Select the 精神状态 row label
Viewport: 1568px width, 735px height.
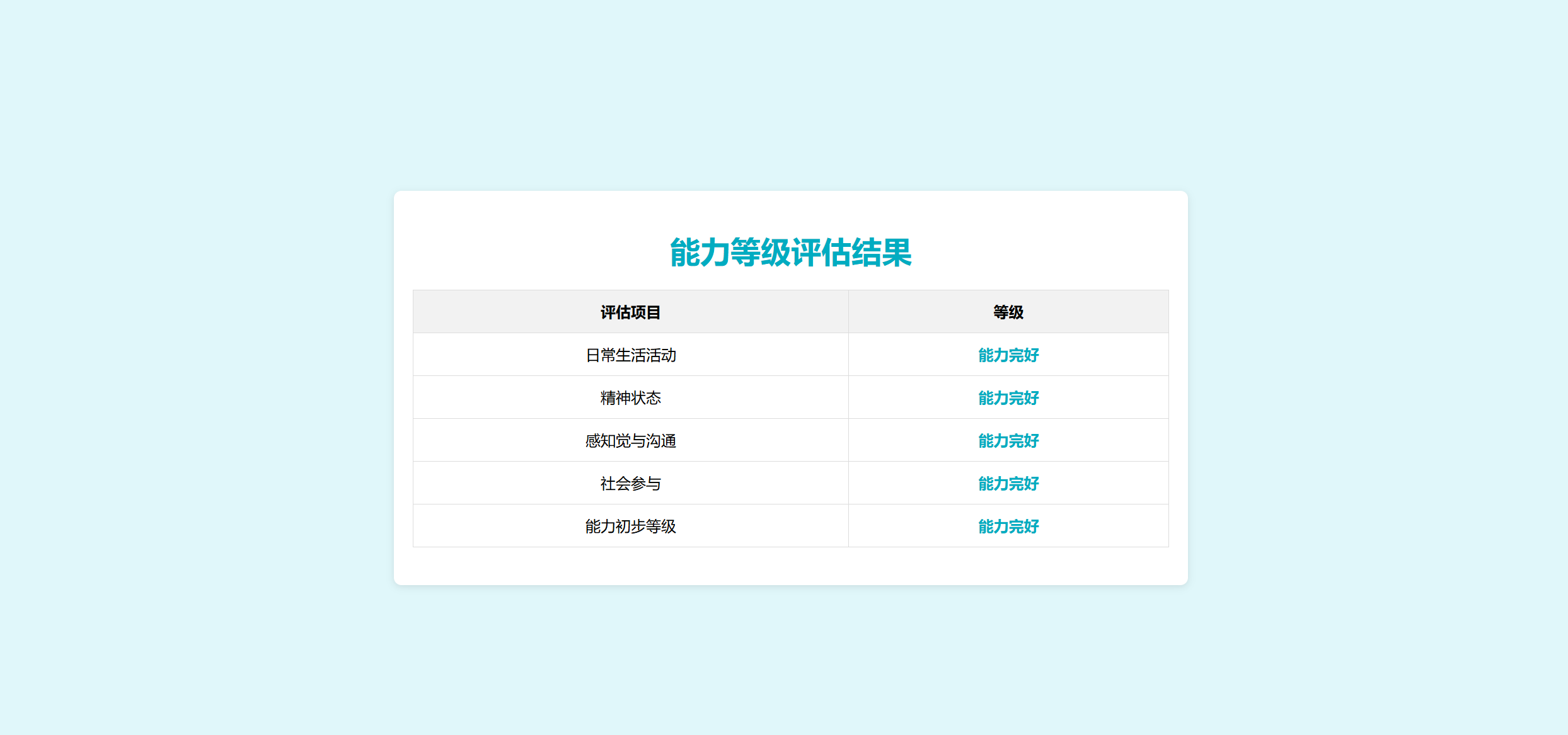630,398
